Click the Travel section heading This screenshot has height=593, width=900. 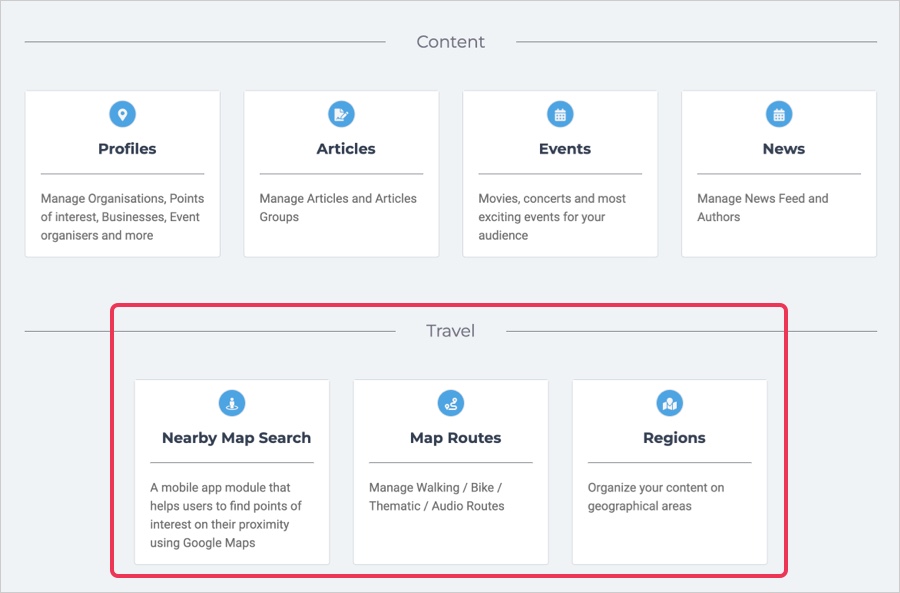pos(451,331)
